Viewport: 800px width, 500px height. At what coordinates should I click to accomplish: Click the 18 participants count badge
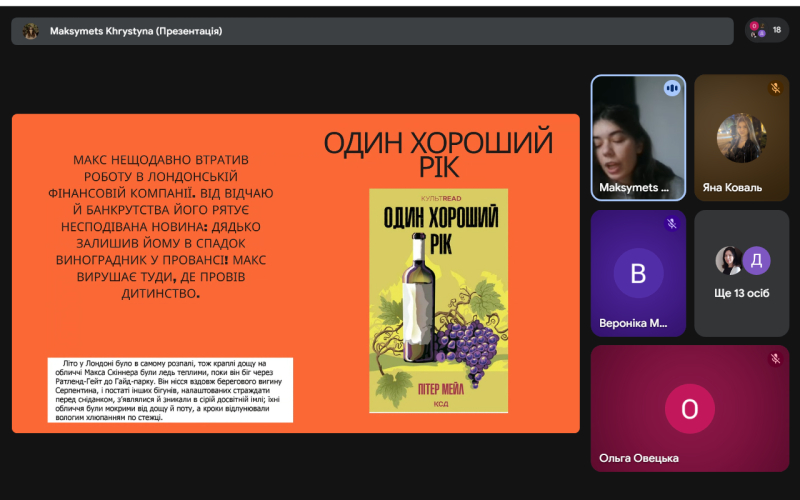[766, 30]
